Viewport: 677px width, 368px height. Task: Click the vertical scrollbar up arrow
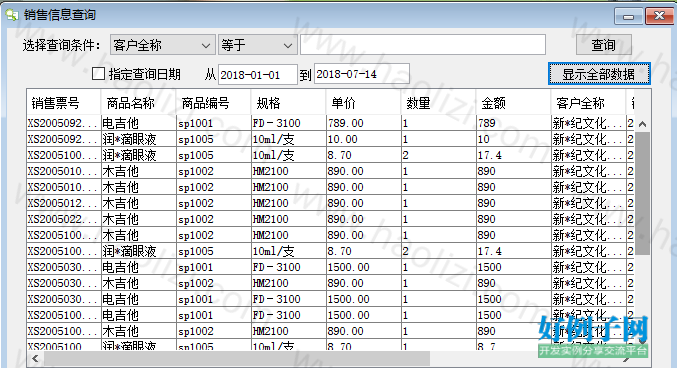[x=642, y=124]
